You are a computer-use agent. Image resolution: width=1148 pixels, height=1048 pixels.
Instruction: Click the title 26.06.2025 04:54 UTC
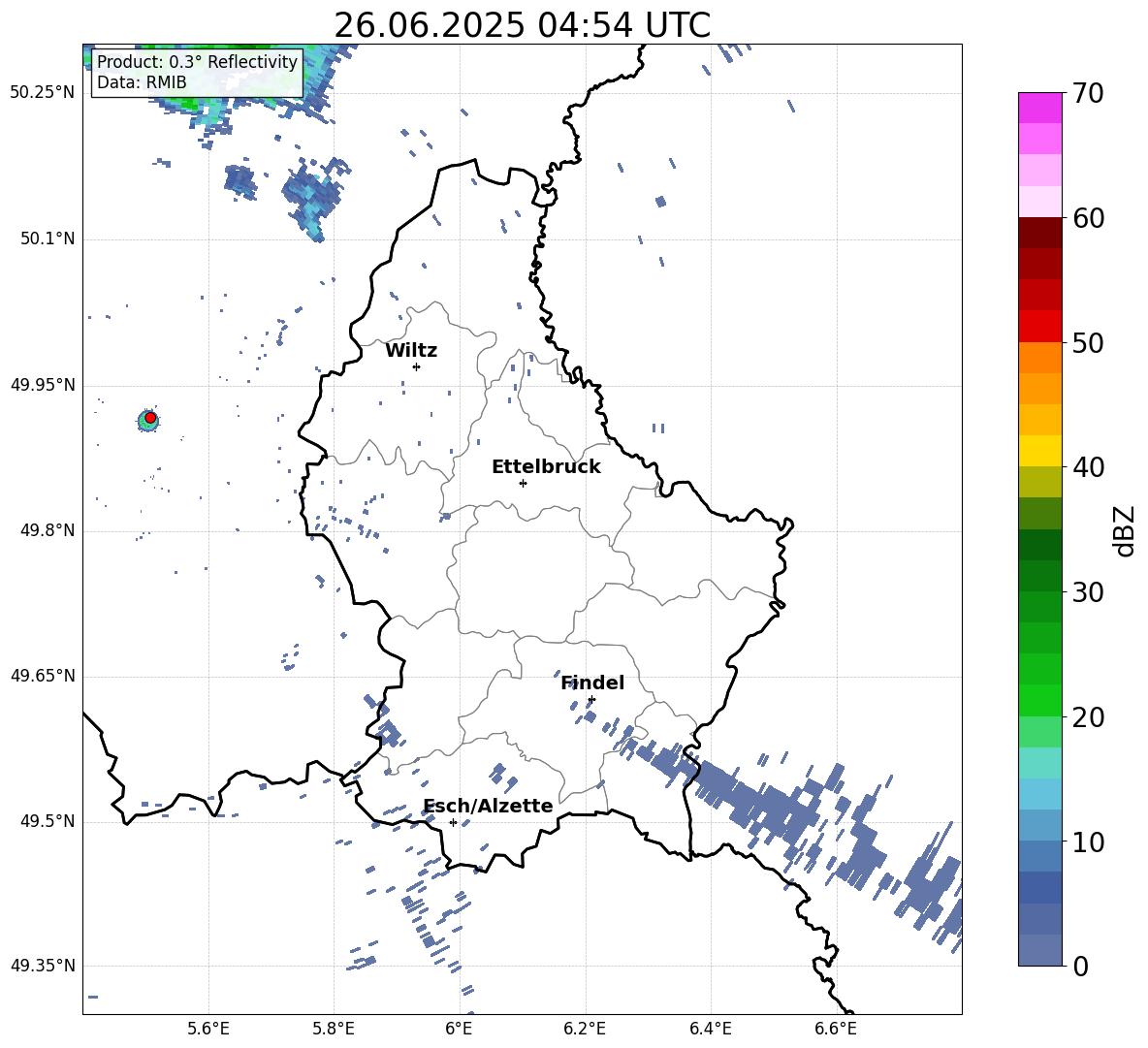tap(522, 25)
